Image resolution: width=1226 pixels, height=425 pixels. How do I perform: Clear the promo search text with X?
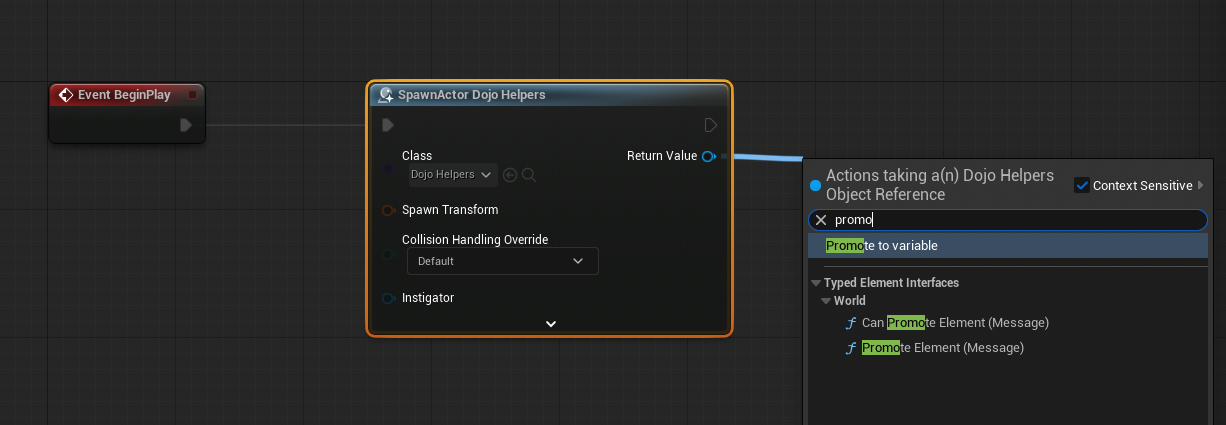(x=821, y=220)
